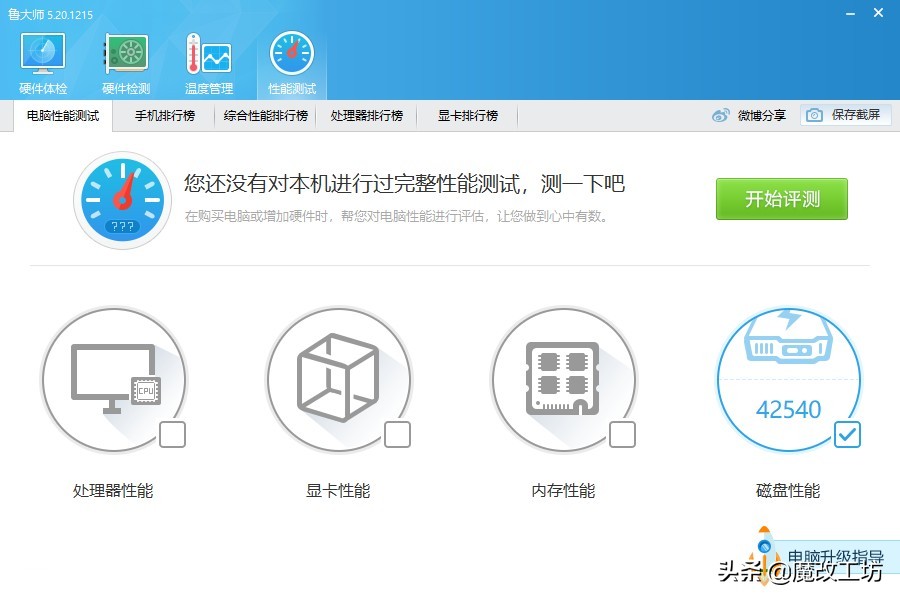
Task: Switch to the 显卡排行榜 tab
Action: [x=468, y=116]
